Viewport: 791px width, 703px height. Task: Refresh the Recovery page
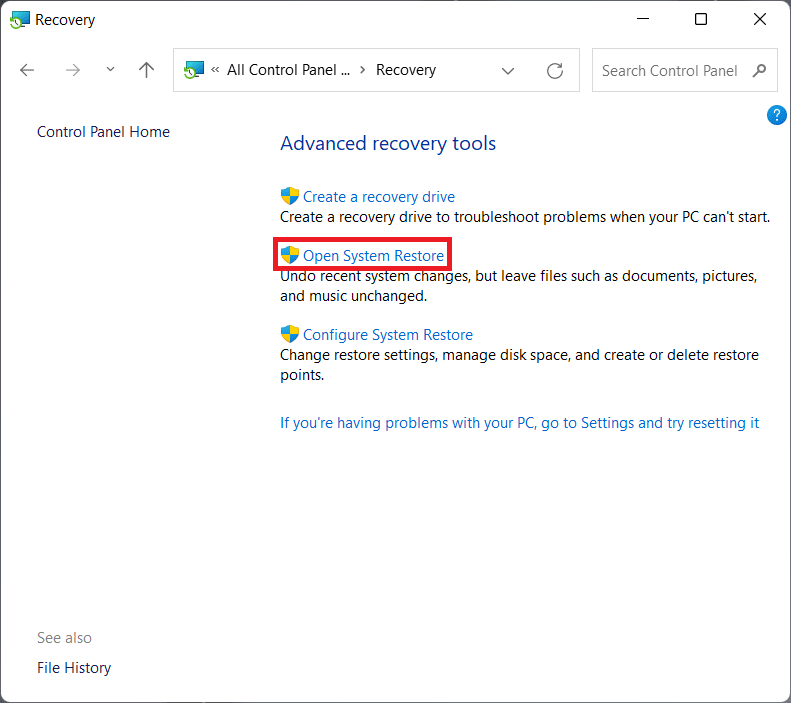(x=555, y=71)
